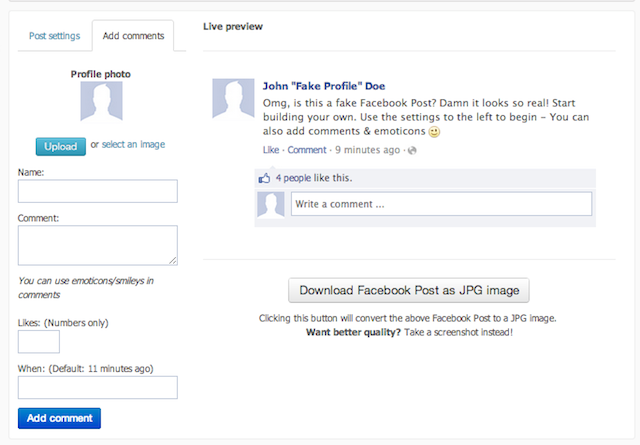Click the 4 people link in likes row
The height and width of the screenshot is (445, 640).
[293, 178]
